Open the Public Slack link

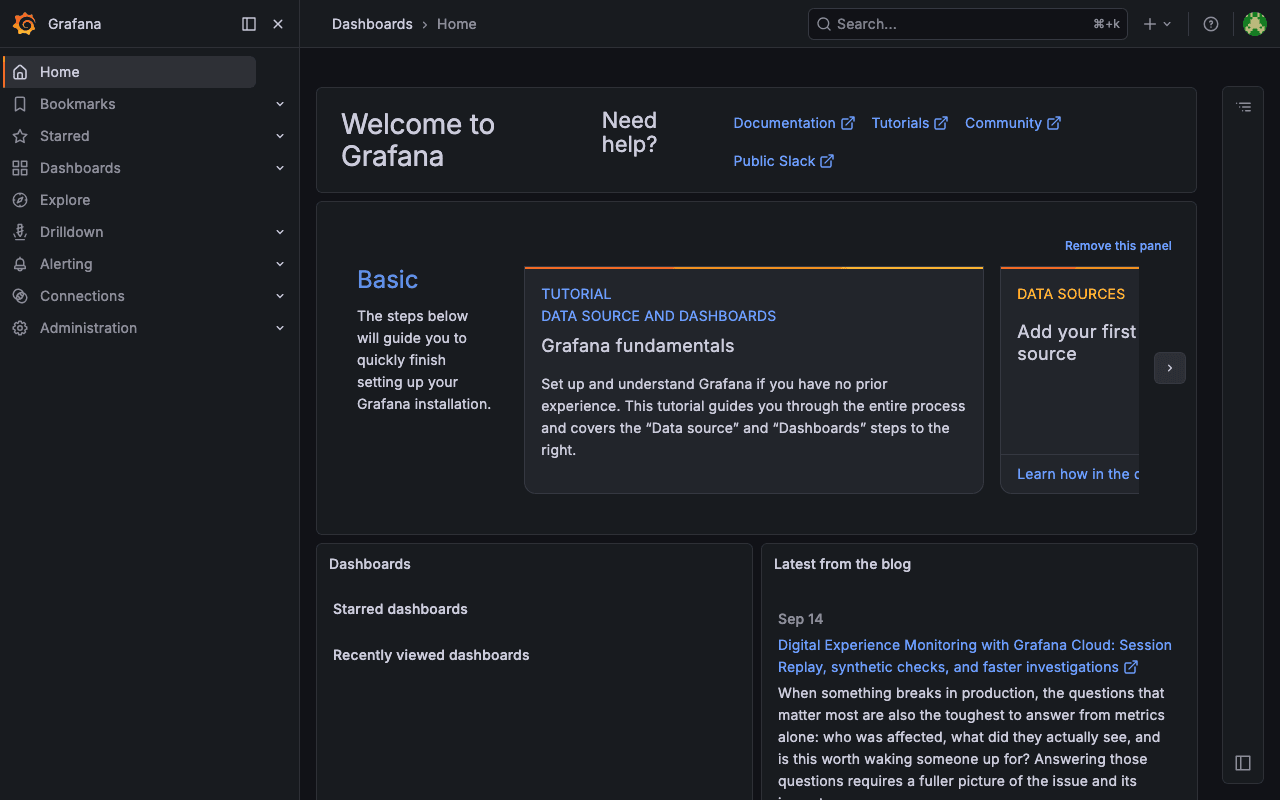[783, 161]
